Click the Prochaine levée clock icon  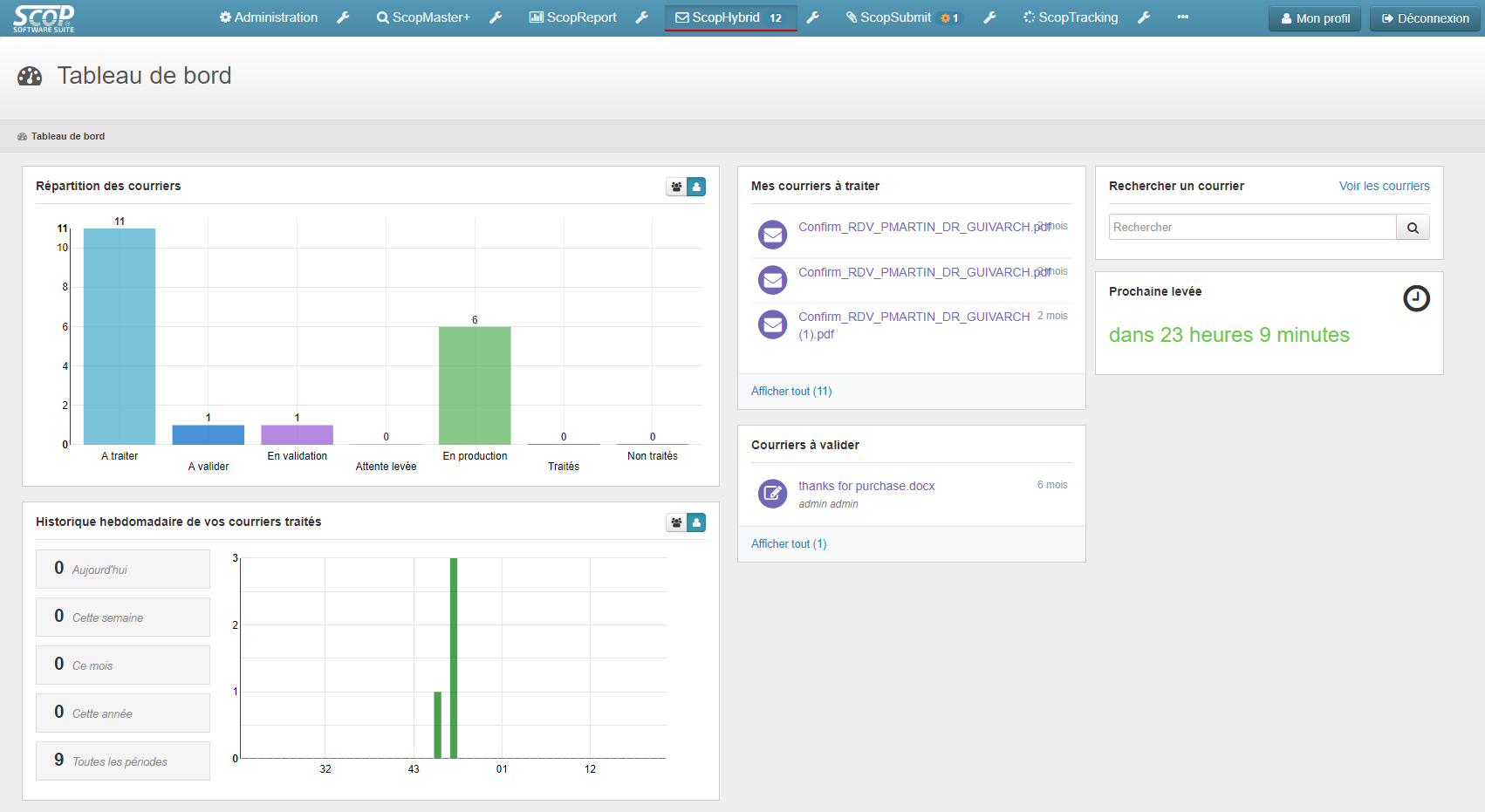click(1416, 298)
